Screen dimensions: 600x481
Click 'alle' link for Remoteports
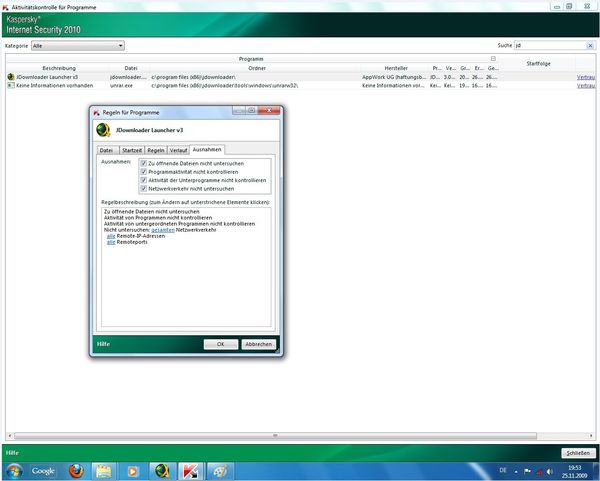click(x=111, y=242)
